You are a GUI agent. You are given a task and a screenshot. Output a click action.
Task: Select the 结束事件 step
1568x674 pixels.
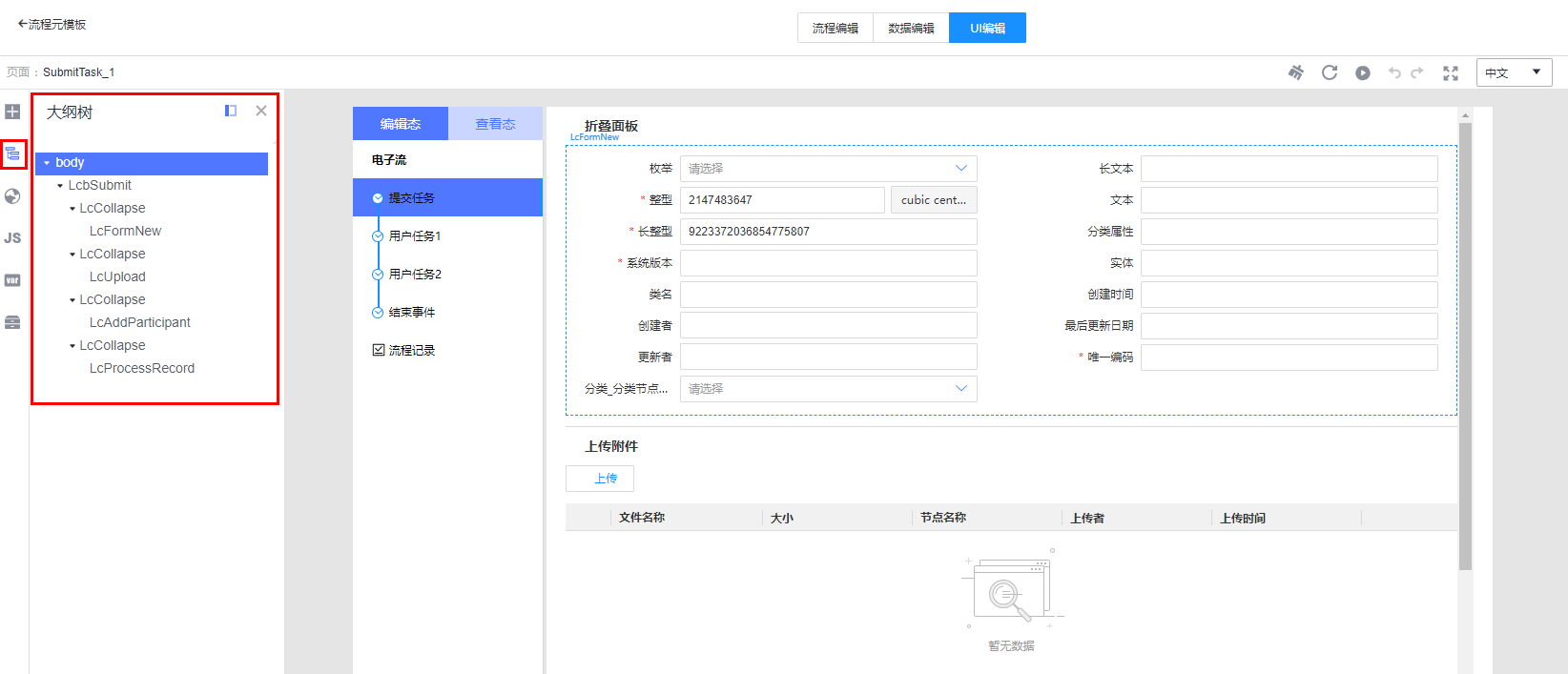[x=412, y=312]
